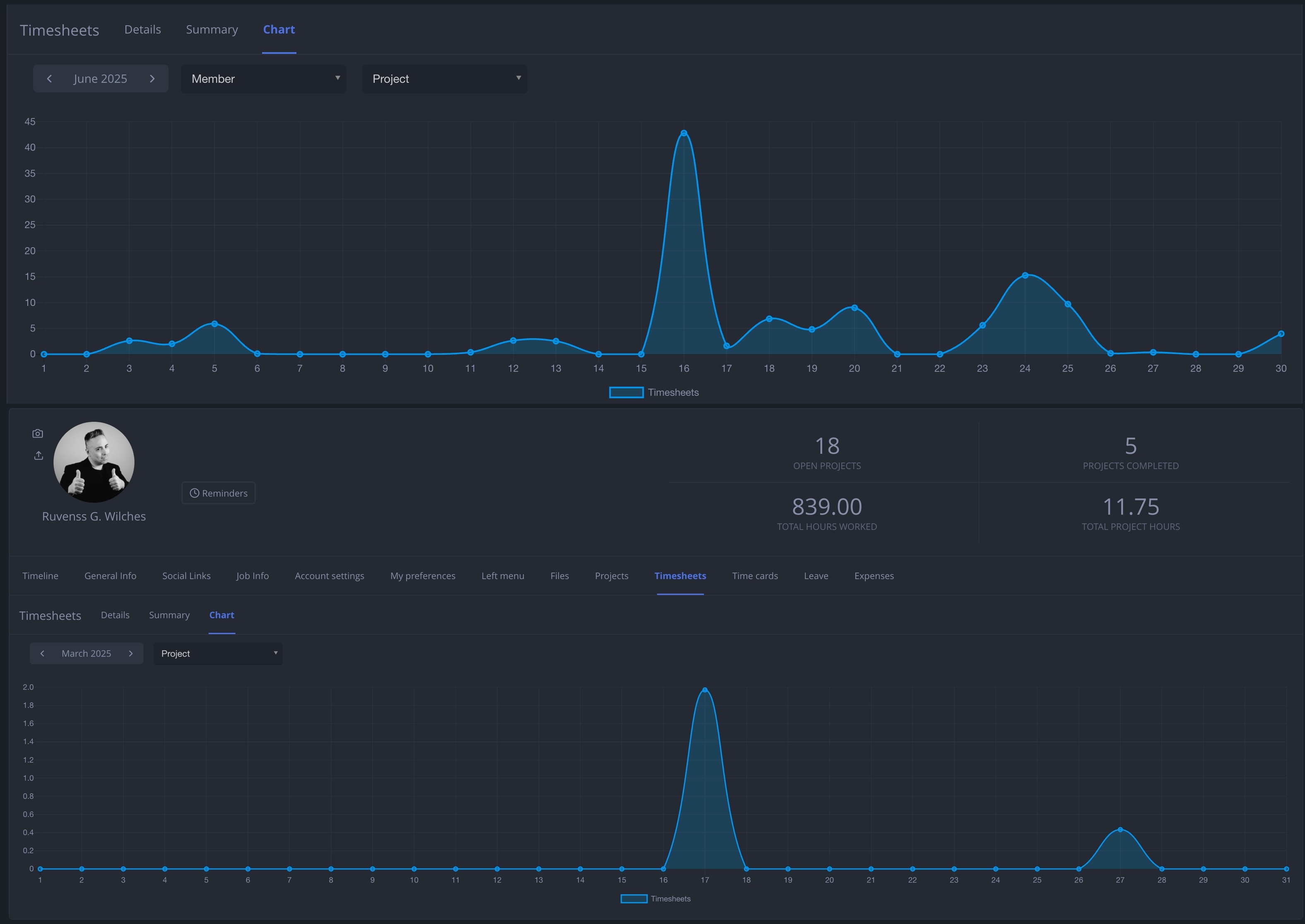
Task: Open the Timeline tab for Ruvenss G. Wilches
Action: (40, 576)
